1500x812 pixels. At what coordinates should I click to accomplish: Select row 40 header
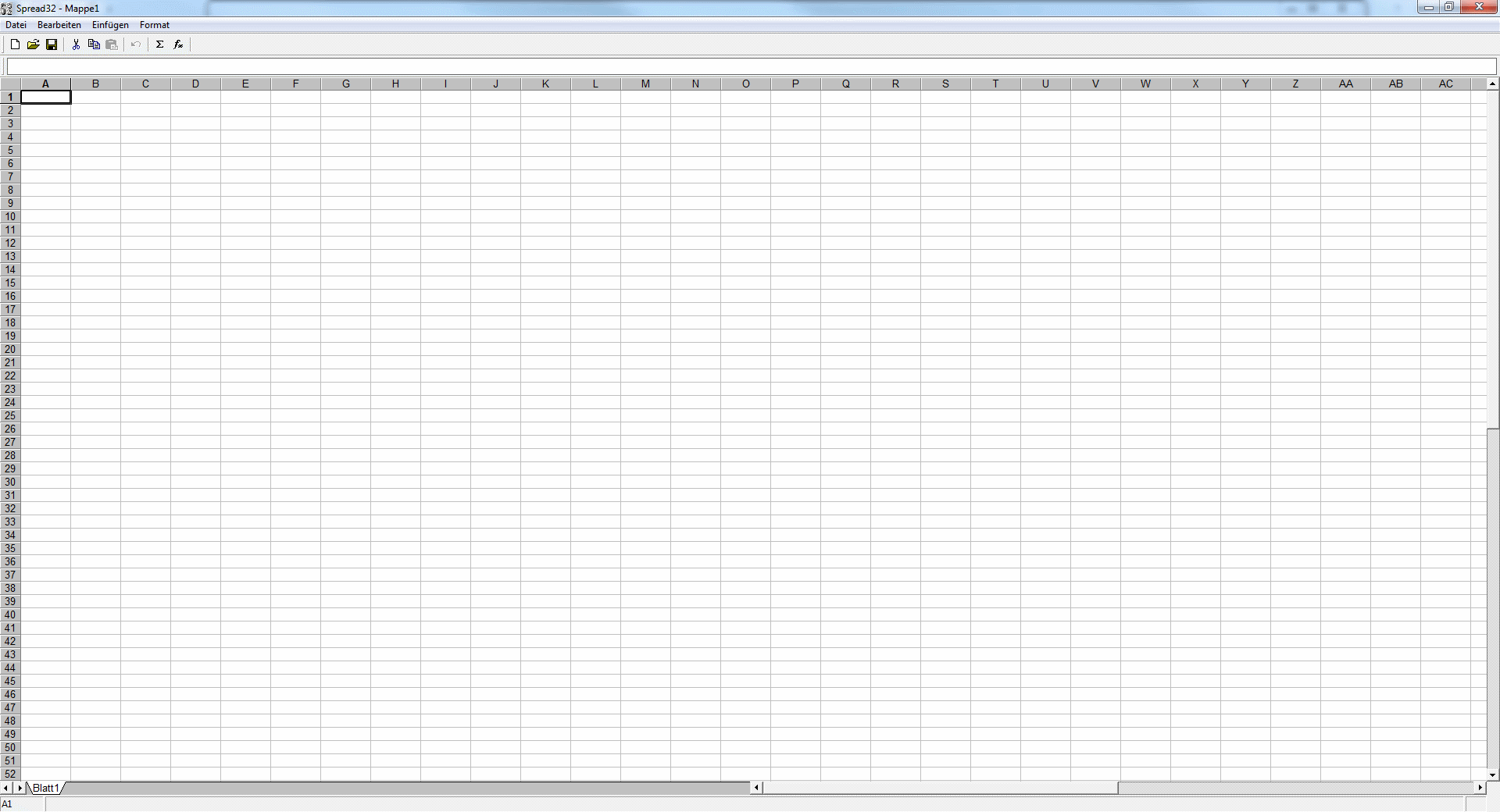(x=10, y=614)
